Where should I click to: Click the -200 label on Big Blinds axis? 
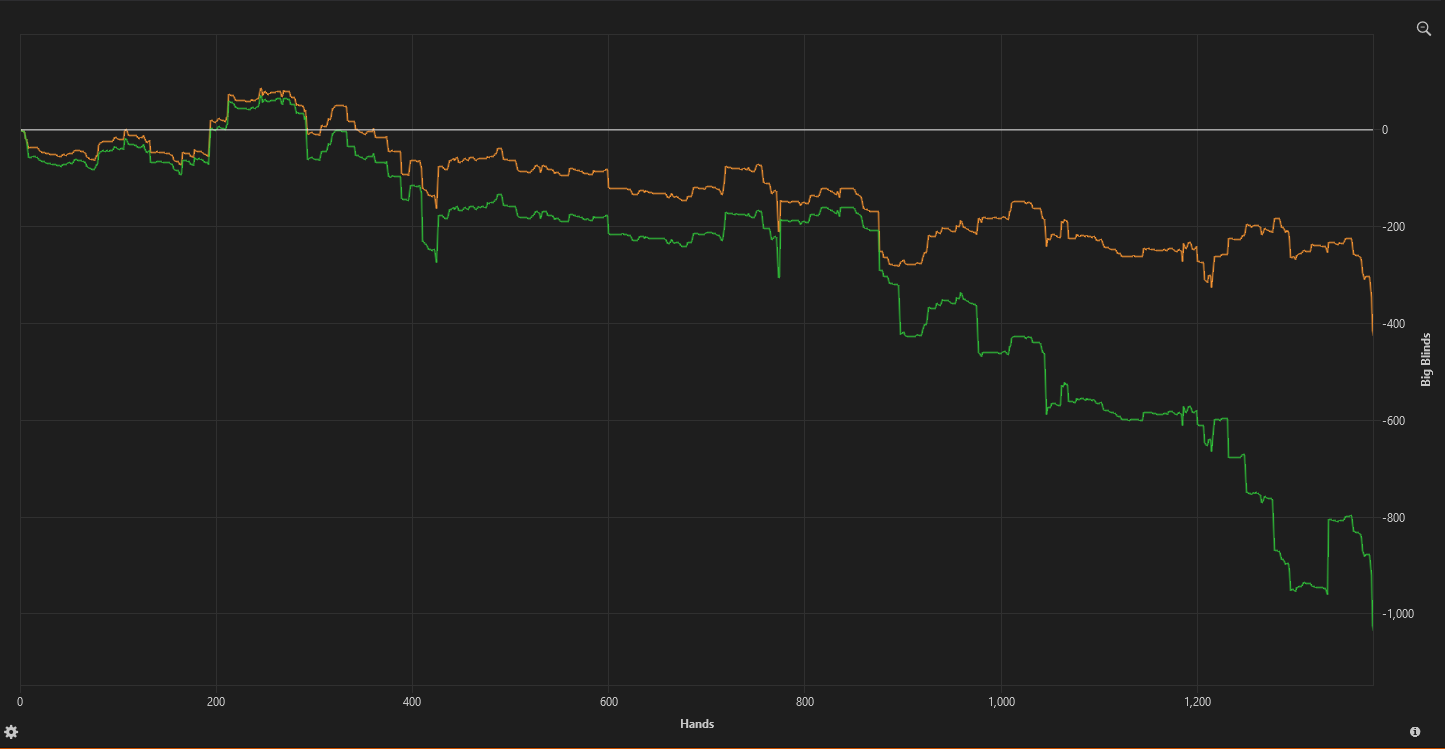[1392, 227]
